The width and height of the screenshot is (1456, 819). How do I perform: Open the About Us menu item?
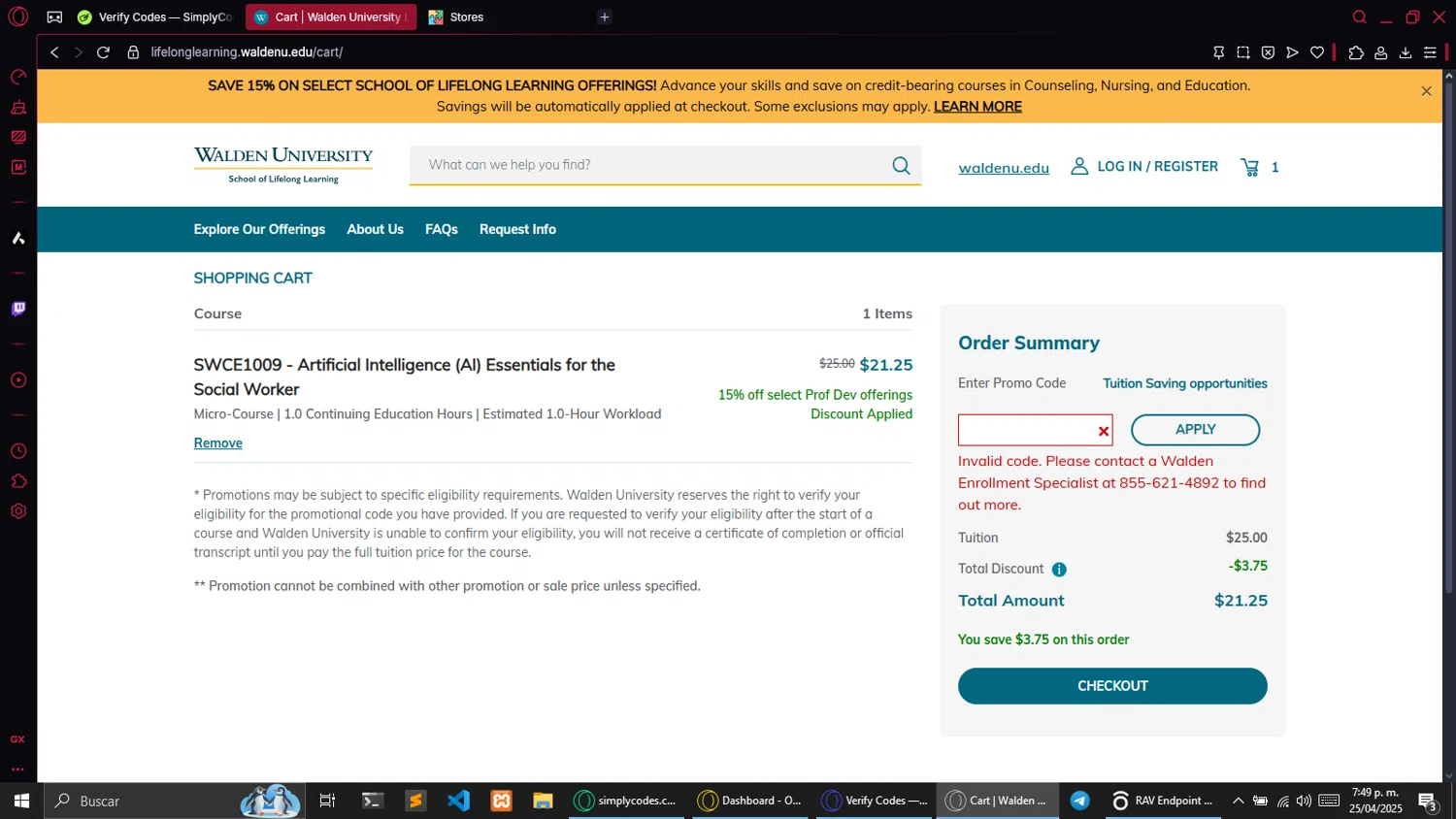(375, 229)
